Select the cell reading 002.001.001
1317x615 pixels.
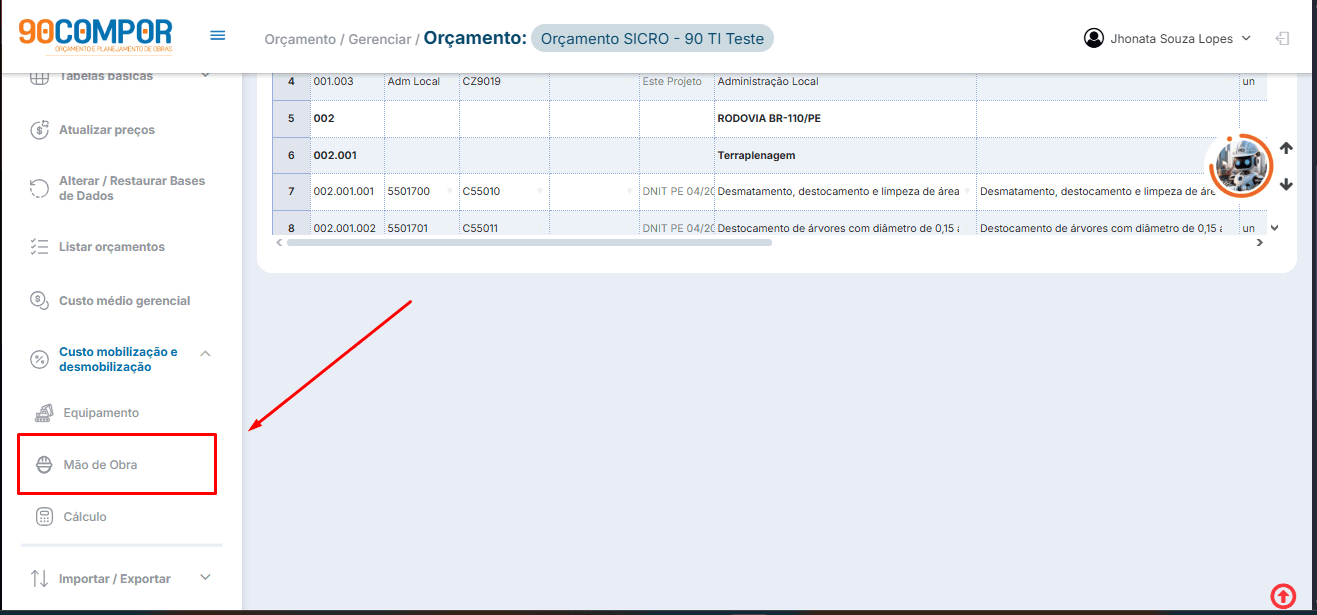click(347, 191)
